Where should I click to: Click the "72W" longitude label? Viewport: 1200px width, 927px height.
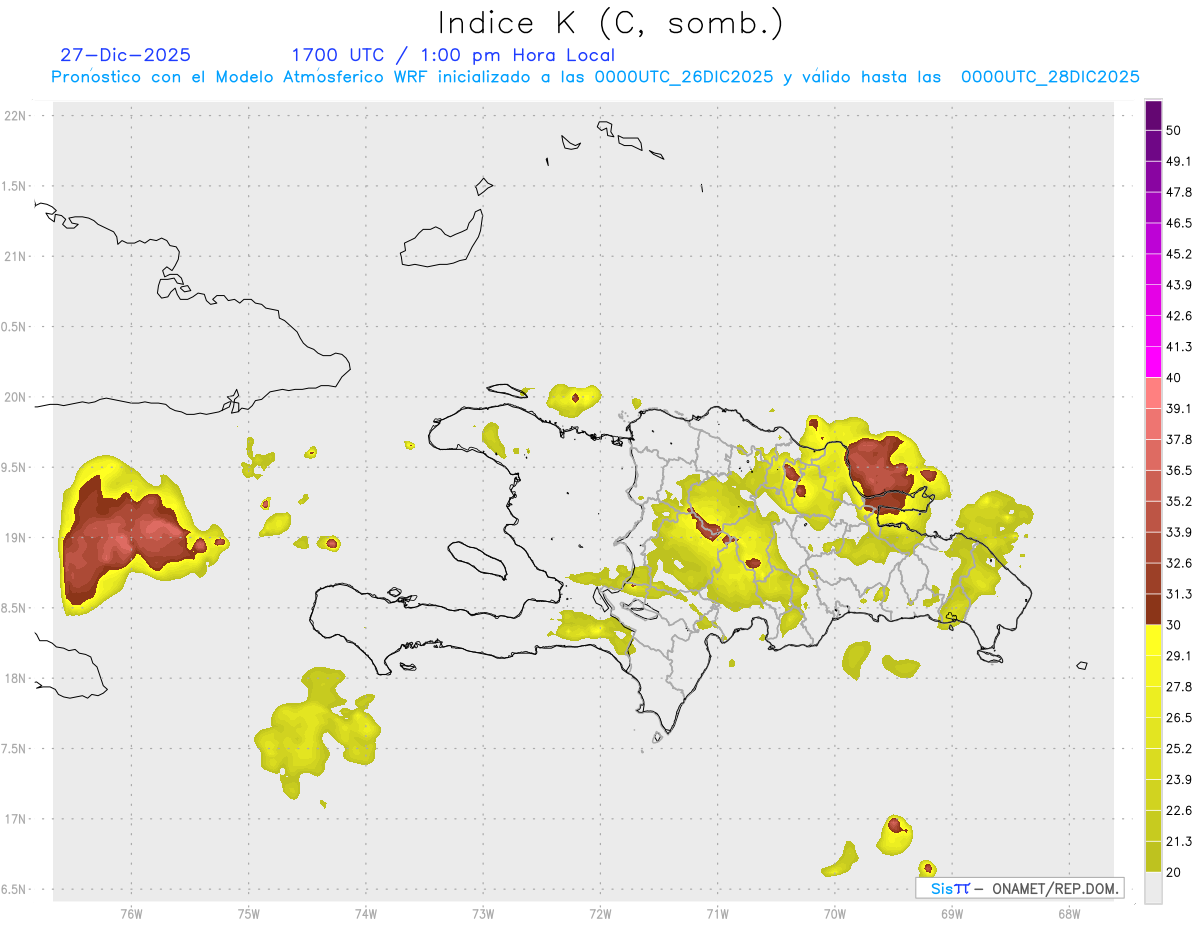600,914
